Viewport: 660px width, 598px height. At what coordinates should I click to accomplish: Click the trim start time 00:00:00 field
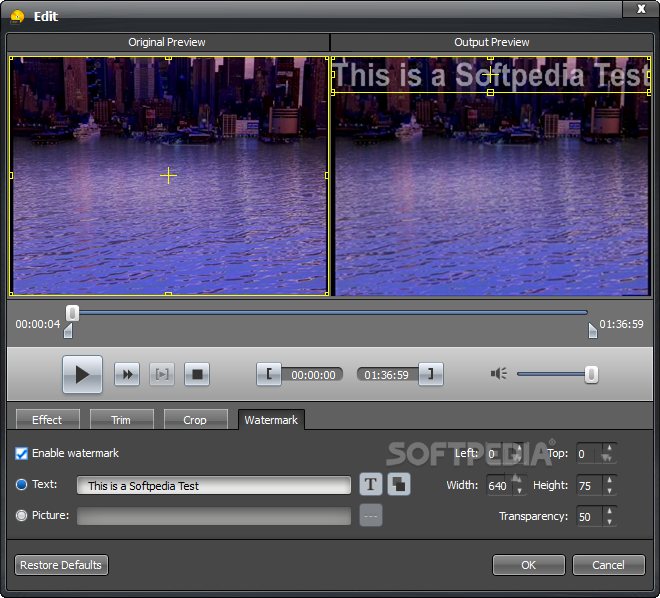click(x=313, y=375)
